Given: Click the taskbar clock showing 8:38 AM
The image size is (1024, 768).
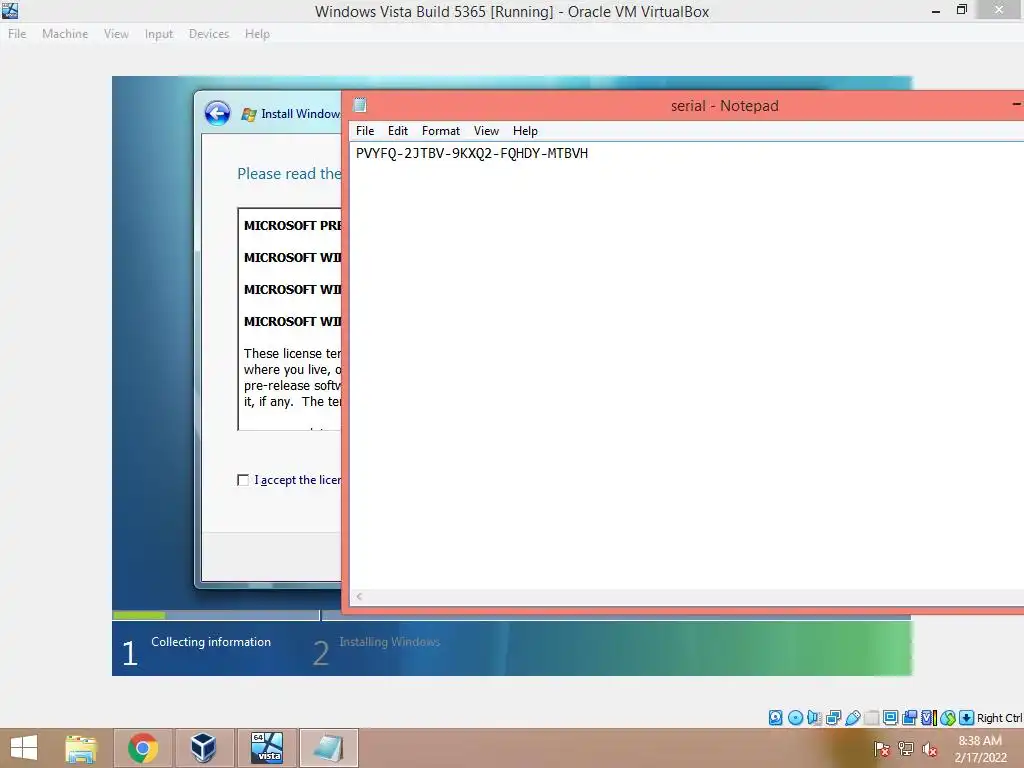Looking at the screenshot, I should coord(980,749).
